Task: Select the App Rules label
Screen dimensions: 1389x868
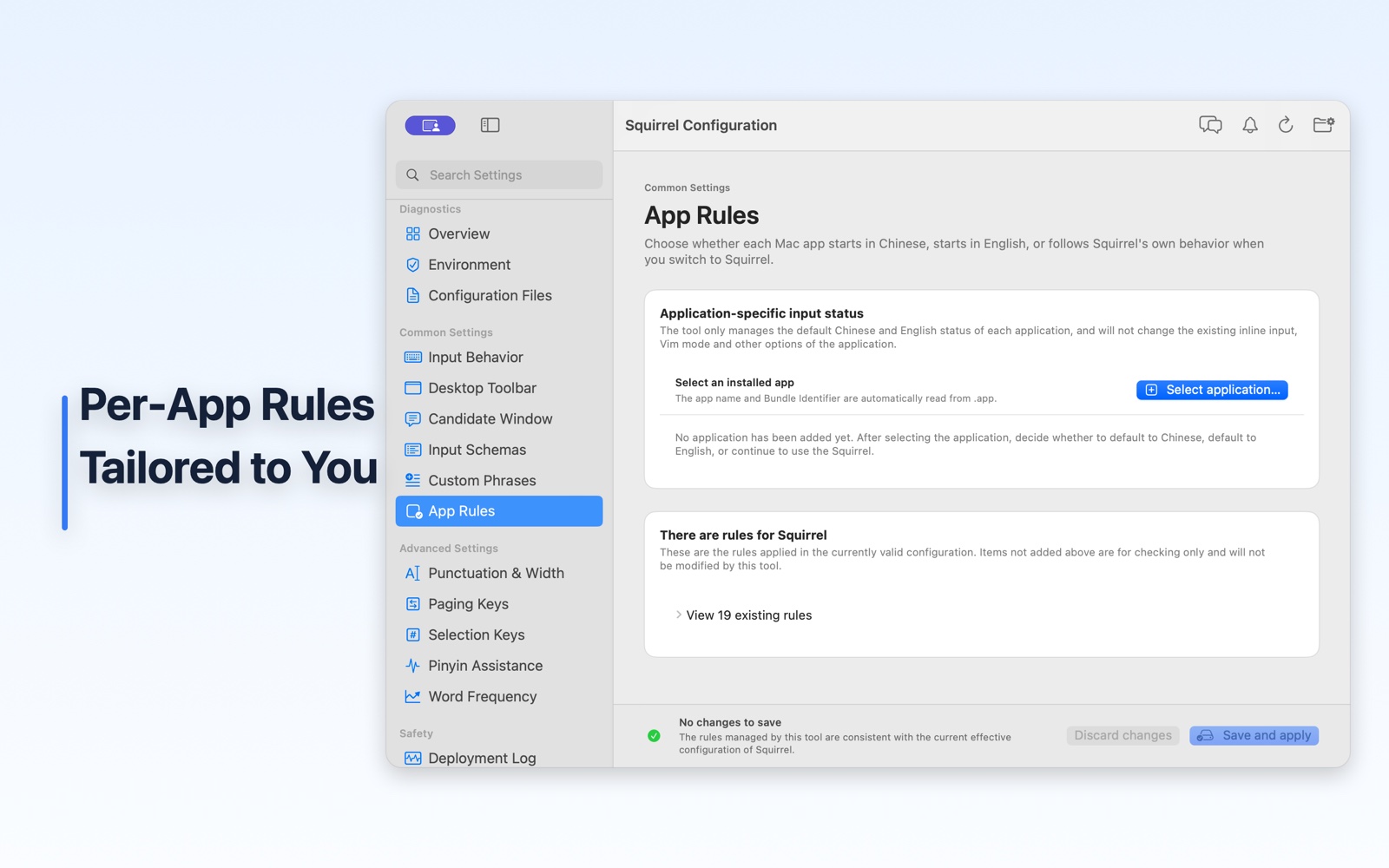Action: [461, 511]
